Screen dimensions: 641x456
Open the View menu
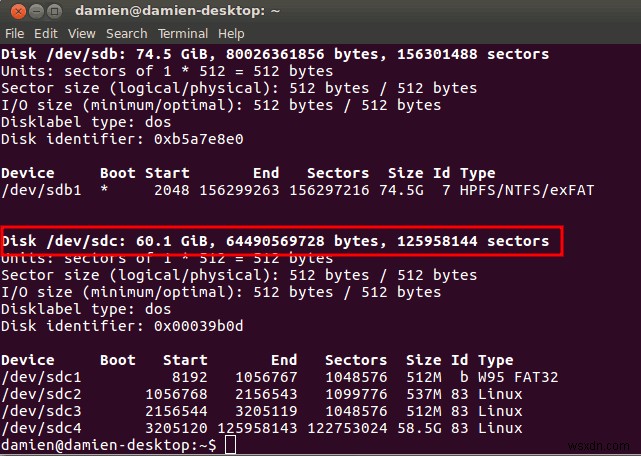click(x=79, y=34)
